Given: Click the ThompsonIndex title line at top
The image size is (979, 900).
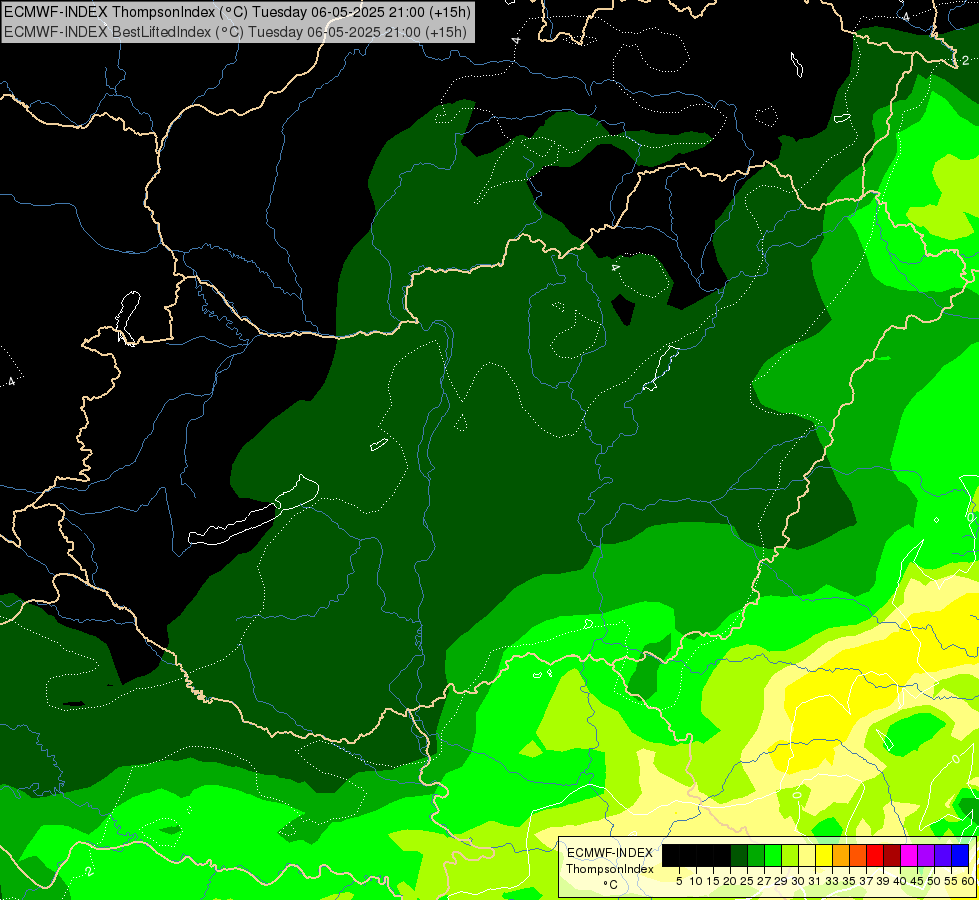Looking at the screenshot, I should (237, 11).
